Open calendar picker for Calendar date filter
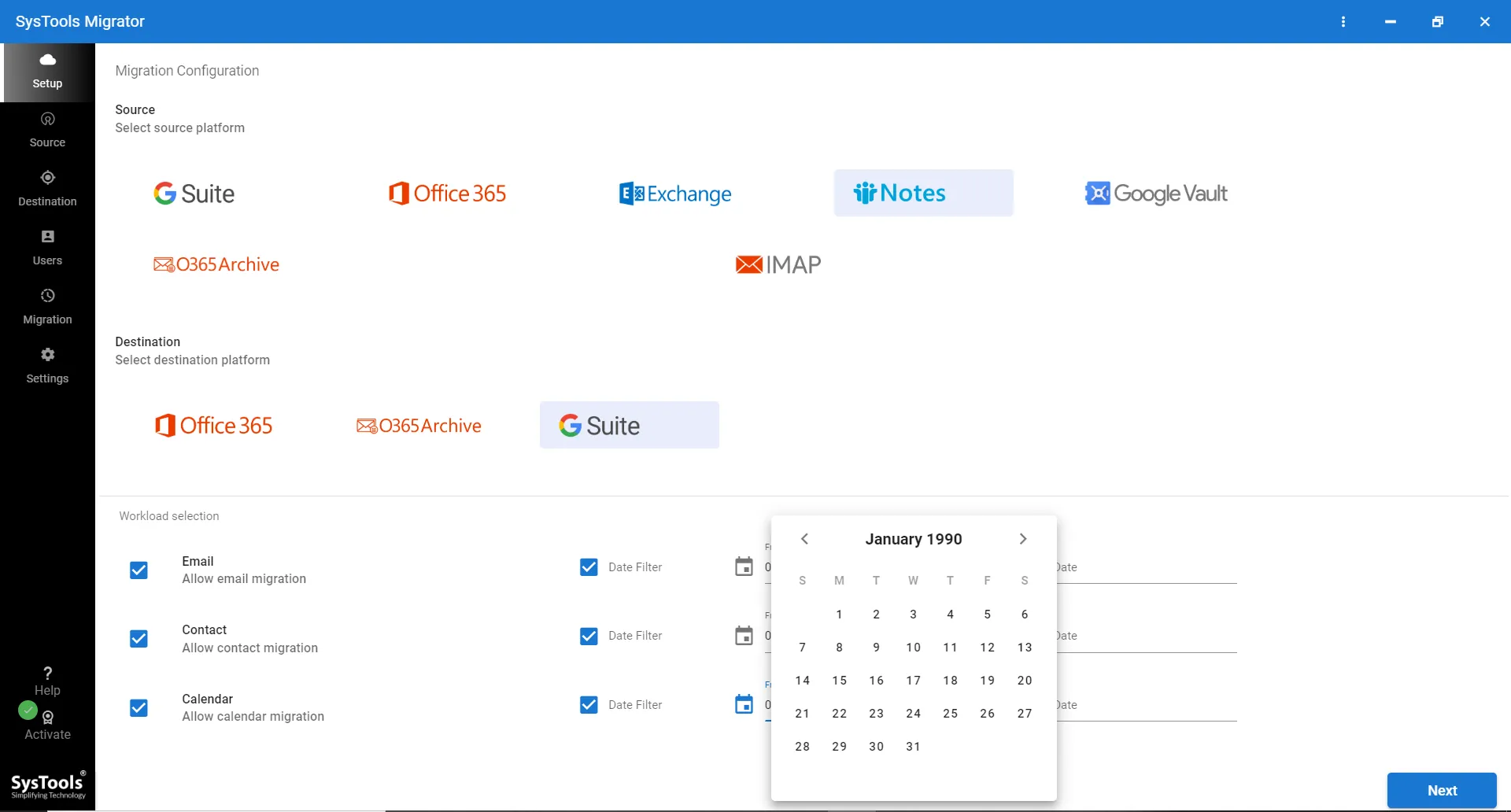Viewport: 1511px width, 812px height. pos(744,704)
